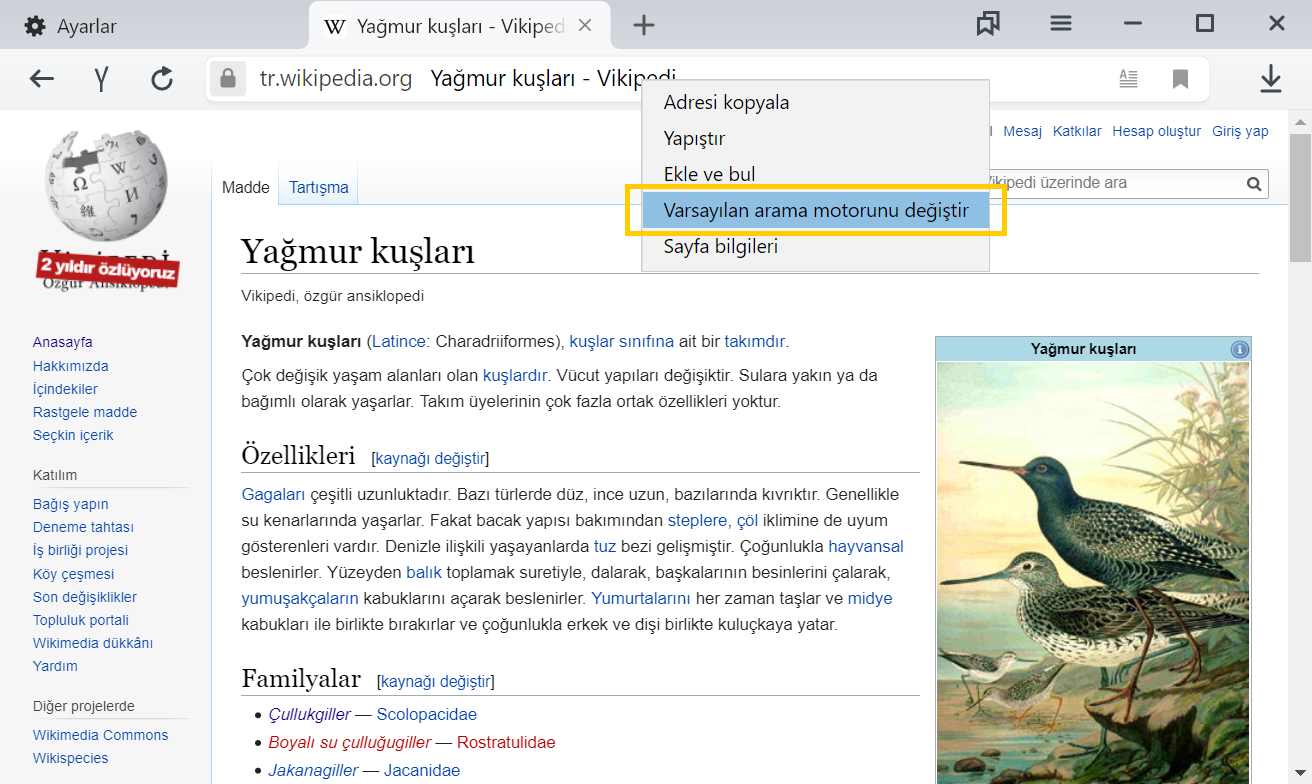1312x784 pixels.
Task: Click the Ayarlar settings gear icon
Action: pos(35,26)
